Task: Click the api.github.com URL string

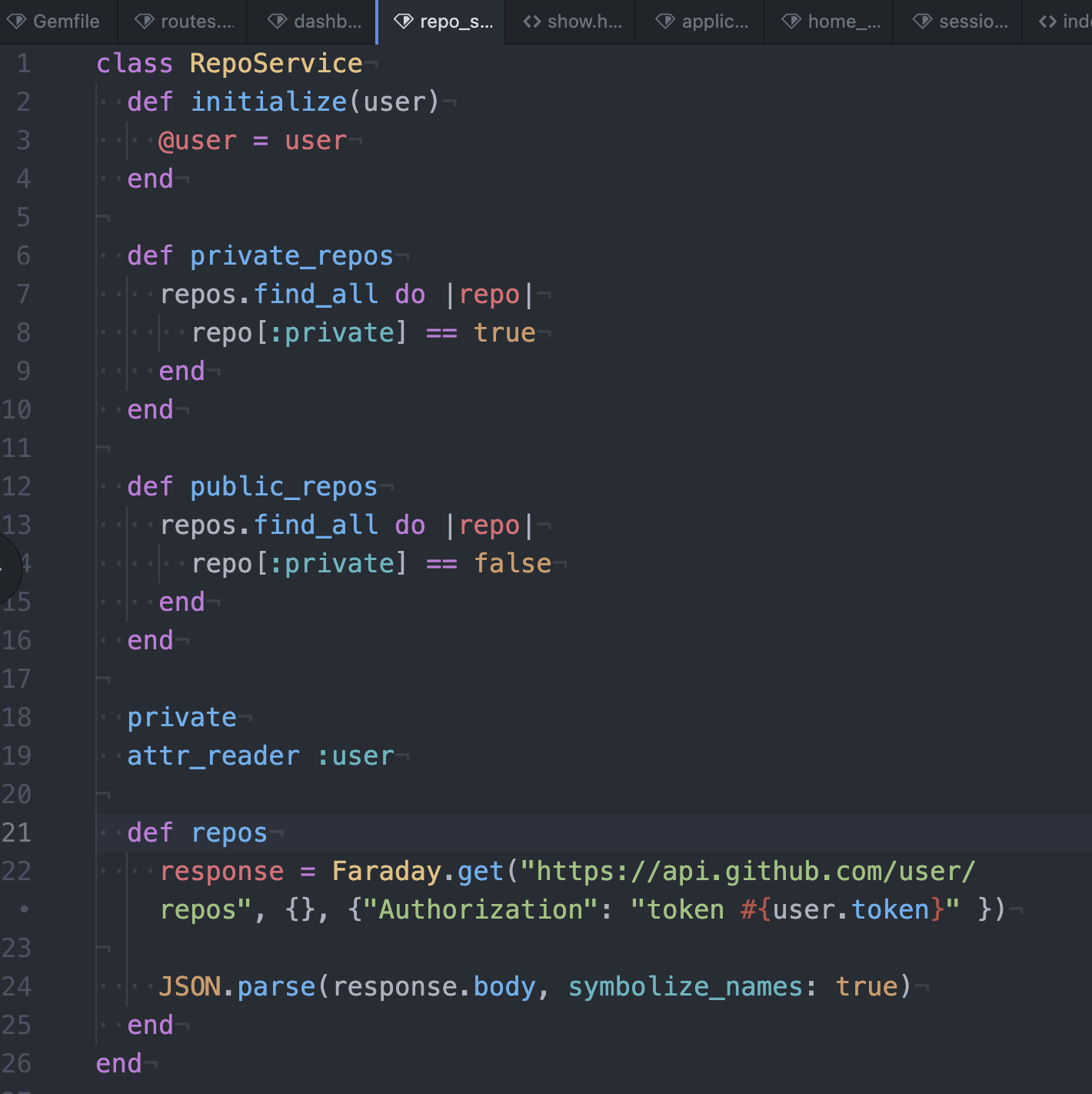Action: [x=568, y=890]
